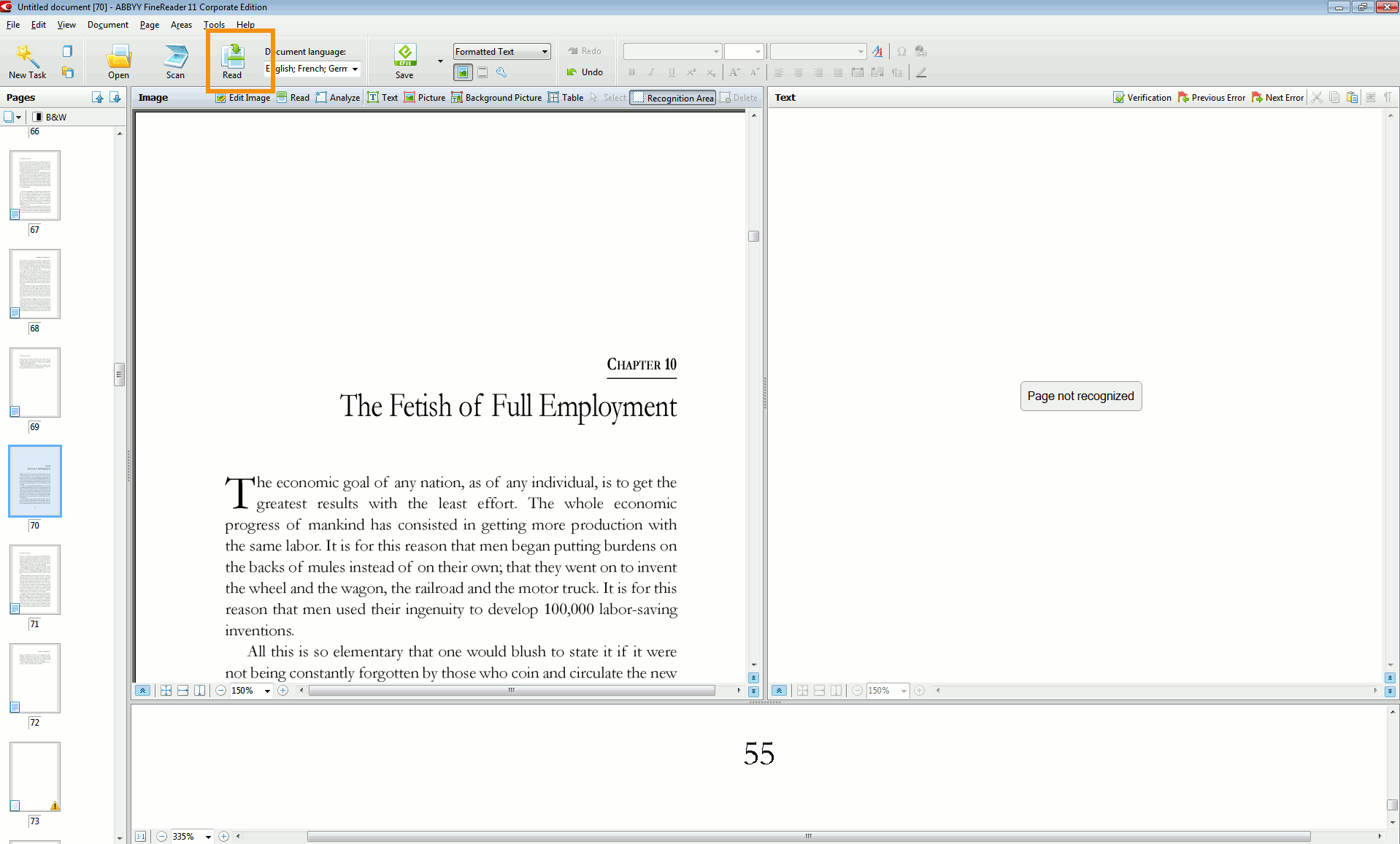
Task: Toggle italic formatting
Action: click(652, 72)
